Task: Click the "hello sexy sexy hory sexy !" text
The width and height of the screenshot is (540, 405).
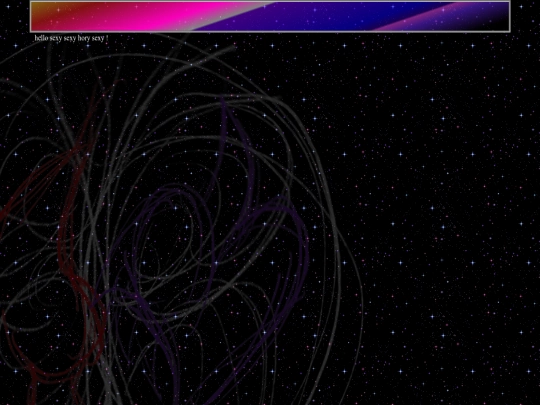Action: click(71, 38)
